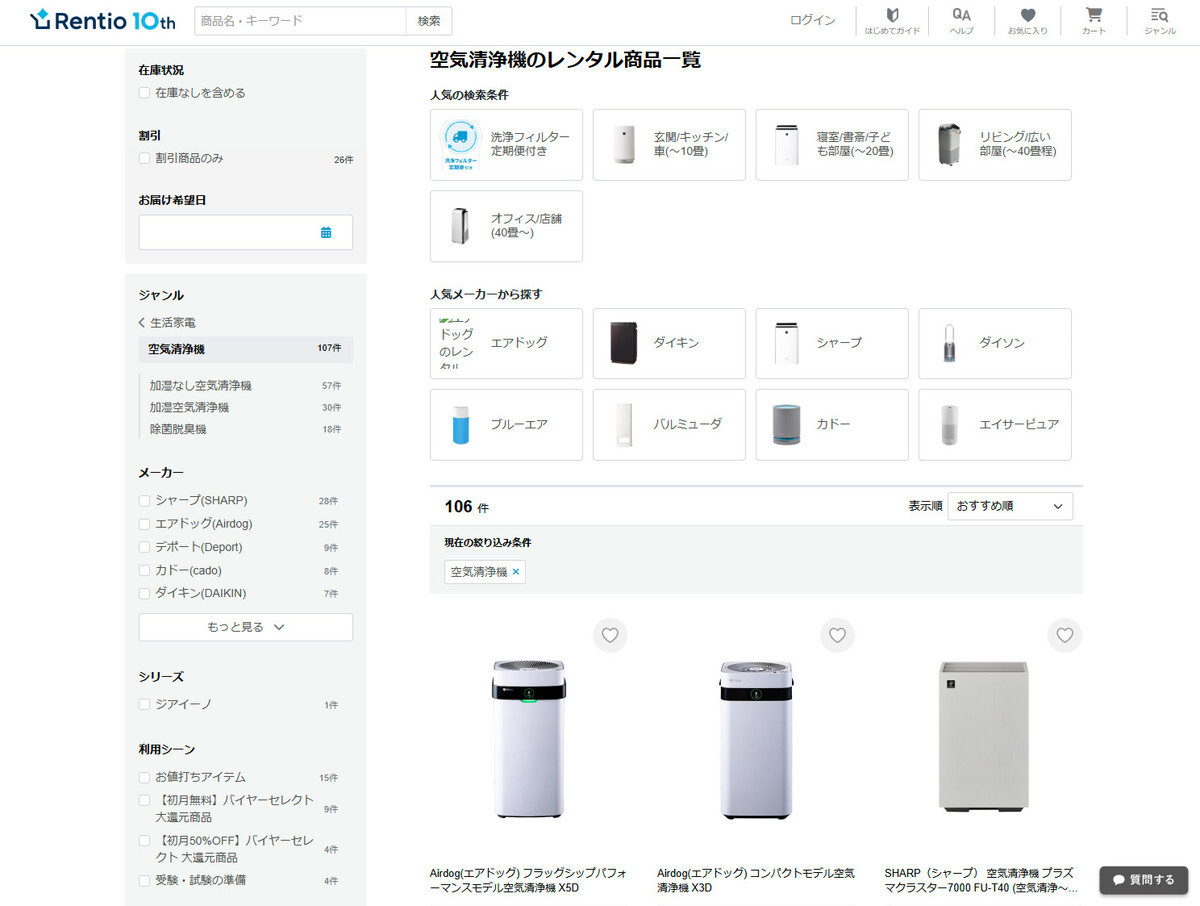Open the SHARP FU-T40 product image
This screenshot has width=1200, height=906.
coord(983,736)
